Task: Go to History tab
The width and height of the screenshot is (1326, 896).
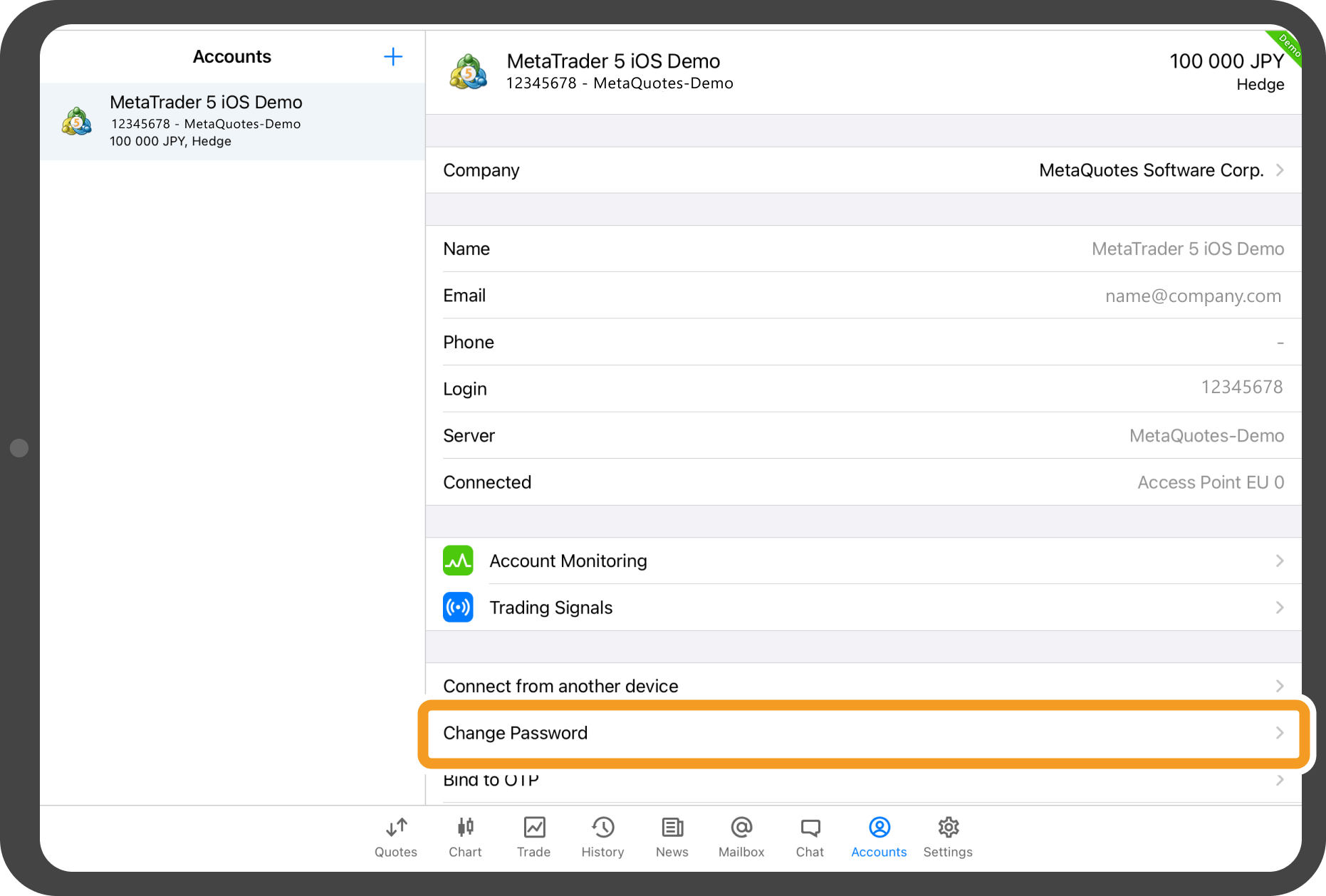Action: [602, 837]
